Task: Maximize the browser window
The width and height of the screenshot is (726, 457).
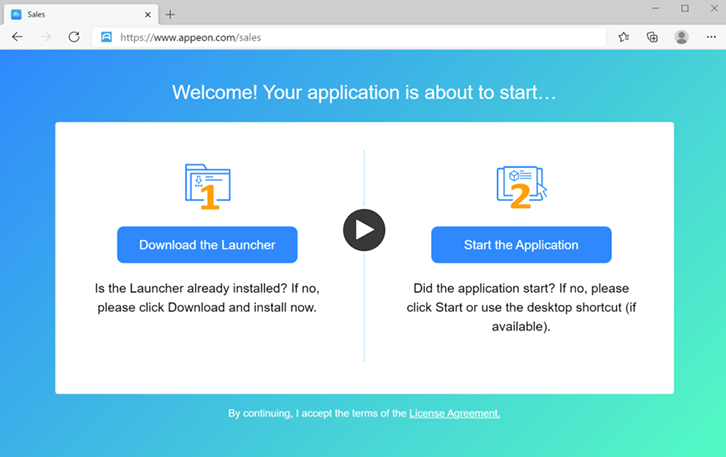Action: click(684, 9)
